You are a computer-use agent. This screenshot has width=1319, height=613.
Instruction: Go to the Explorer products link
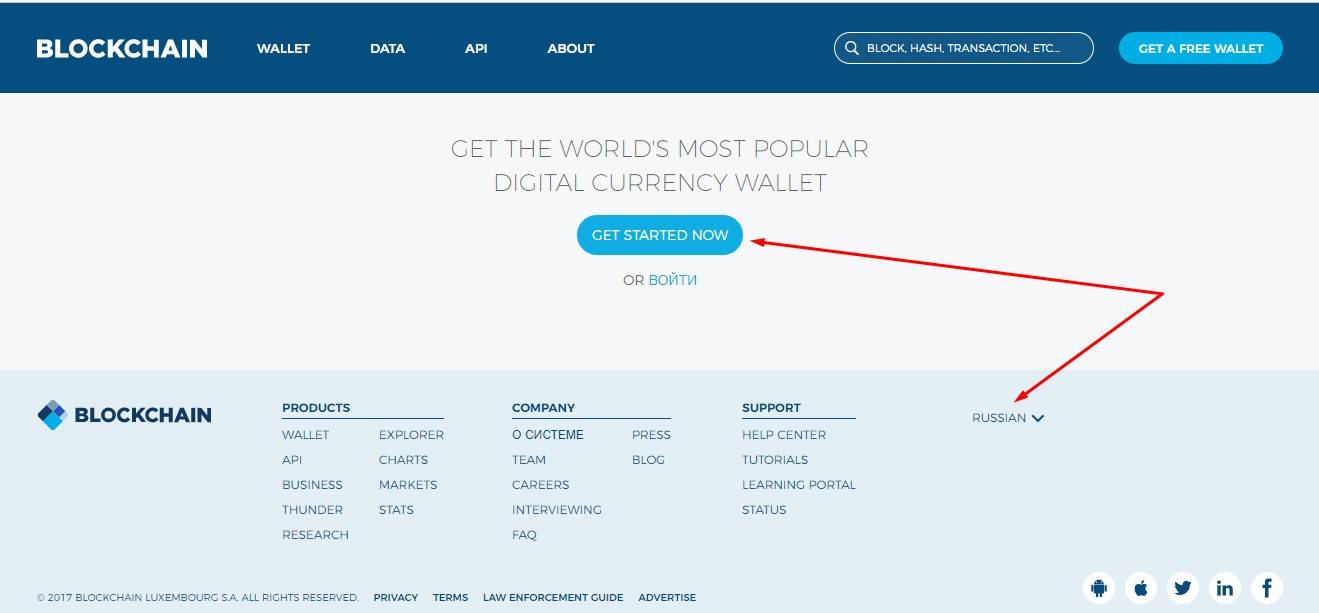coord(411,435)
